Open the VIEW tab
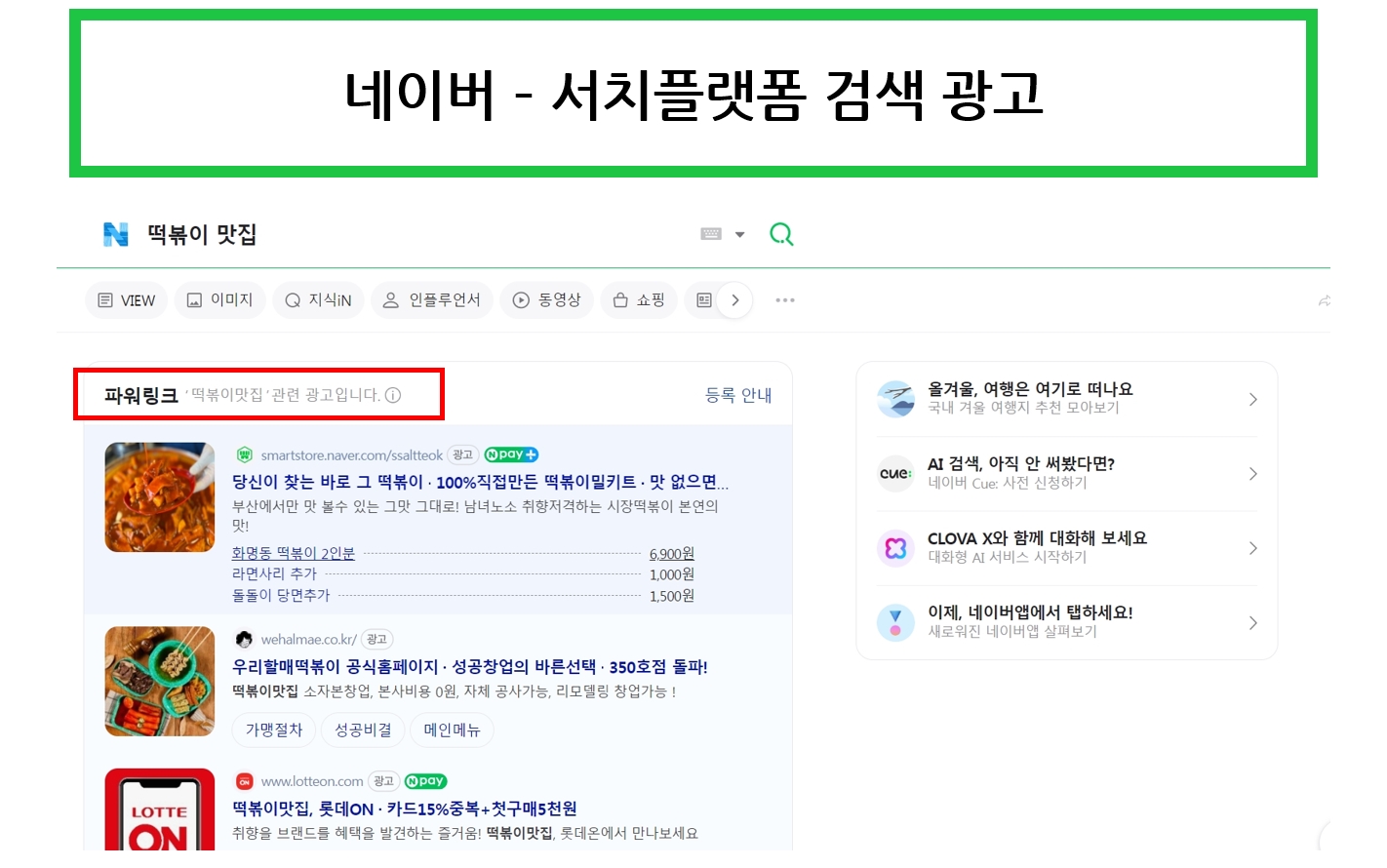 (x=127, y=300)
